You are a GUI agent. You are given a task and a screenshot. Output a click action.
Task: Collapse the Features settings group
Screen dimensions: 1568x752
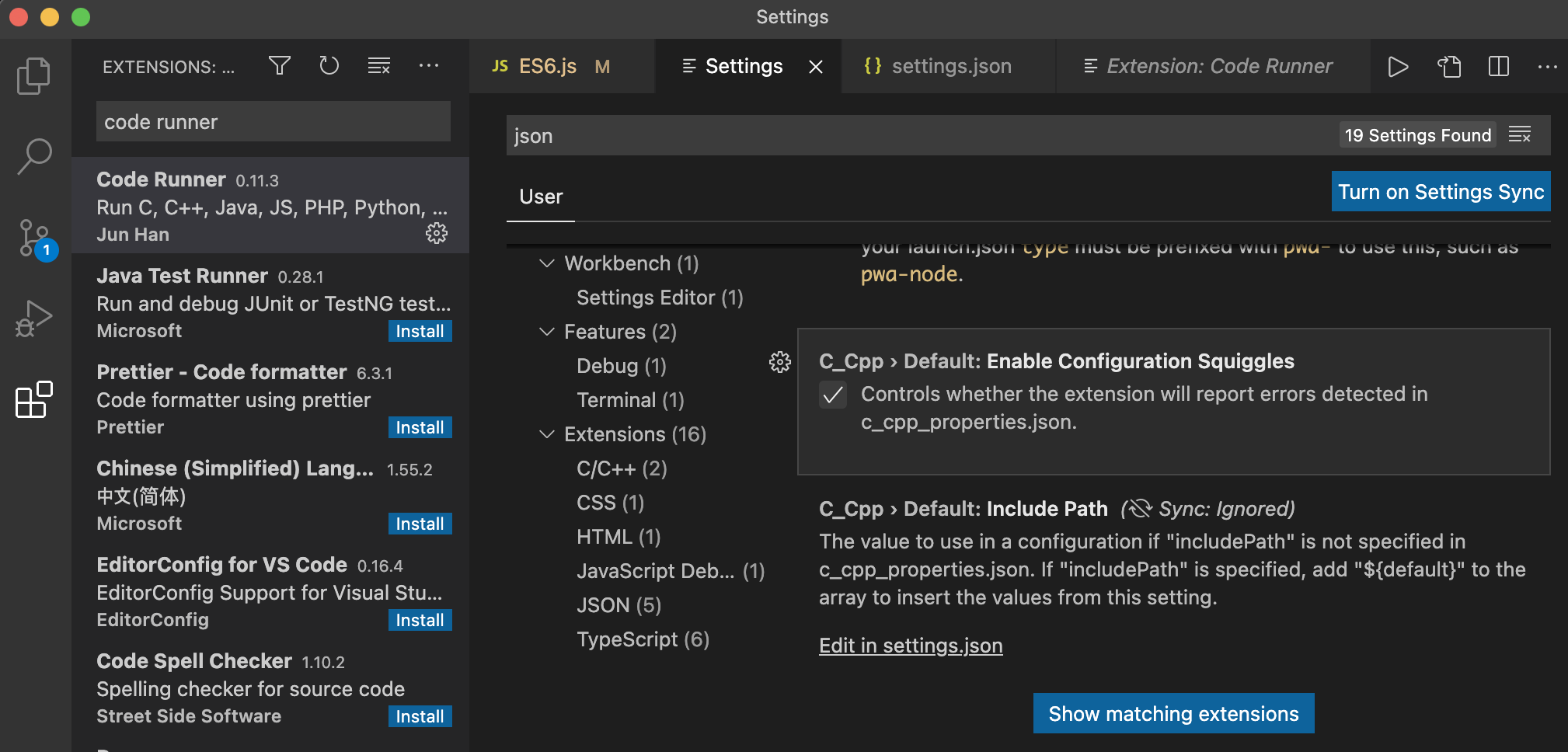point(547,332)
